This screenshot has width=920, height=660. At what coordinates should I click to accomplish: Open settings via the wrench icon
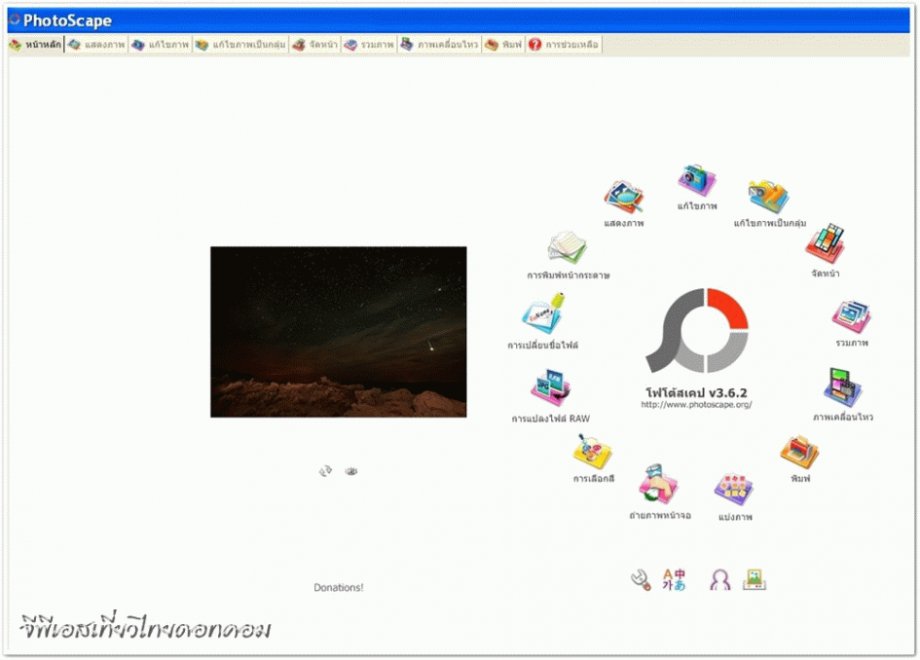640,580
